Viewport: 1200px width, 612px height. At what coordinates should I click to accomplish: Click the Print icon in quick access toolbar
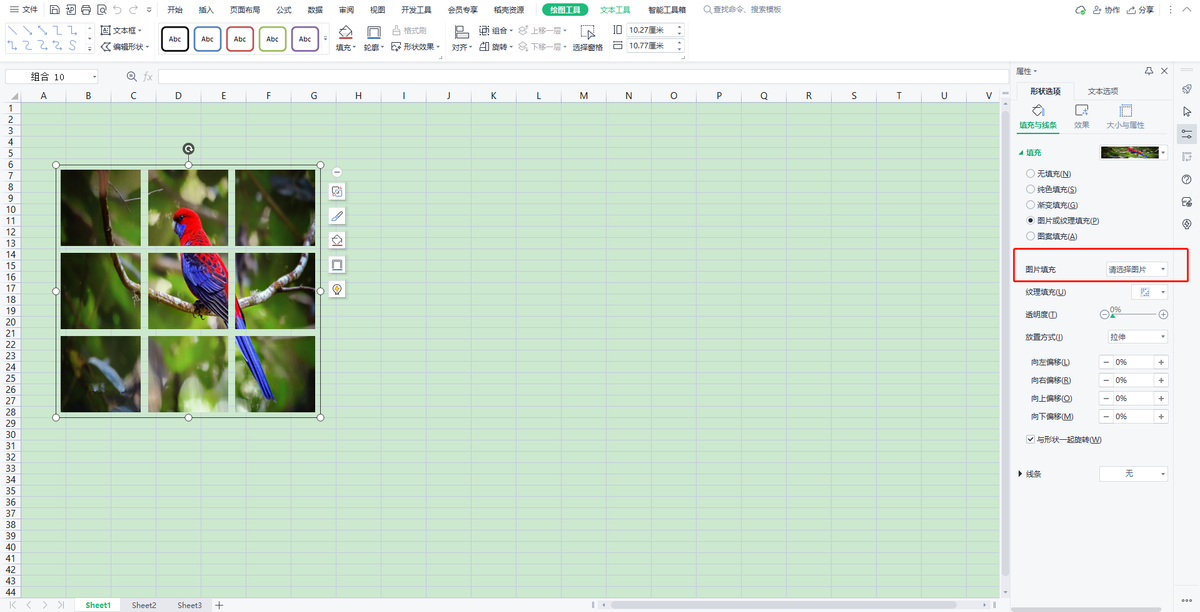(86, 9)
